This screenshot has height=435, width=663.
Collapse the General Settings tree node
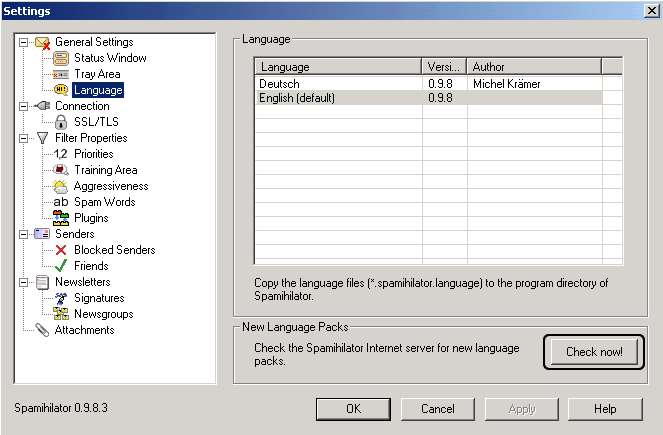pyautogui.click(x=24, y=42)
